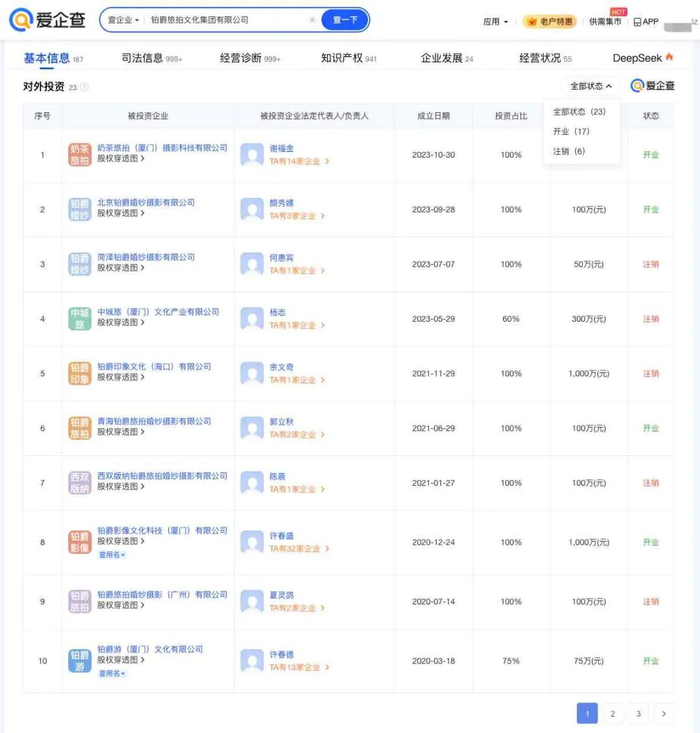The image size is (700, 733).
Task: Select 开业 (17) filter option
Action: click(x=571, y=131)
